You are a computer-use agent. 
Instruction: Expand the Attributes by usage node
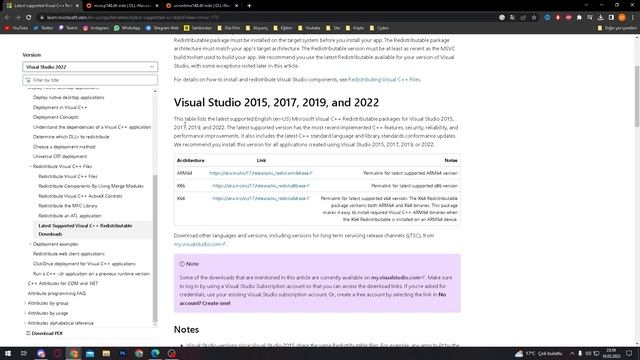[25, 313]
